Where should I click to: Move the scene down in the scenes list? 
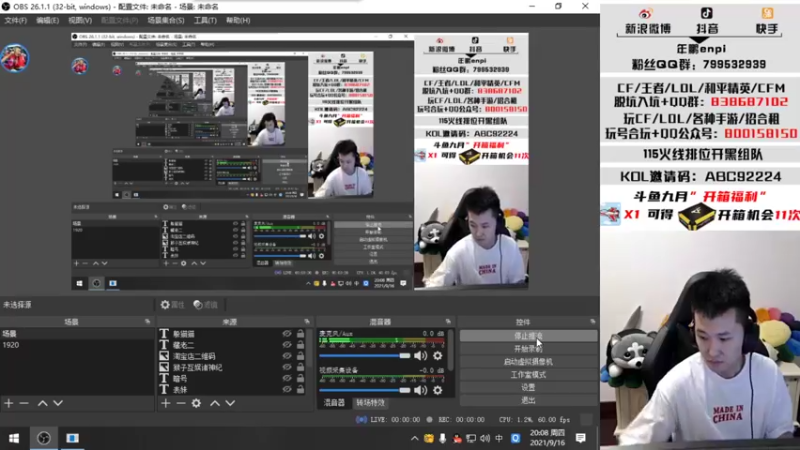coord(58,403)
